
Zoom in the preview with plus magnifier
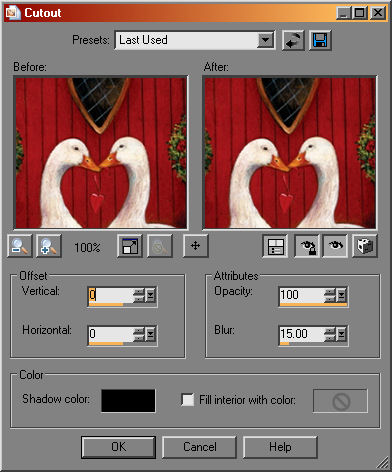49,246
